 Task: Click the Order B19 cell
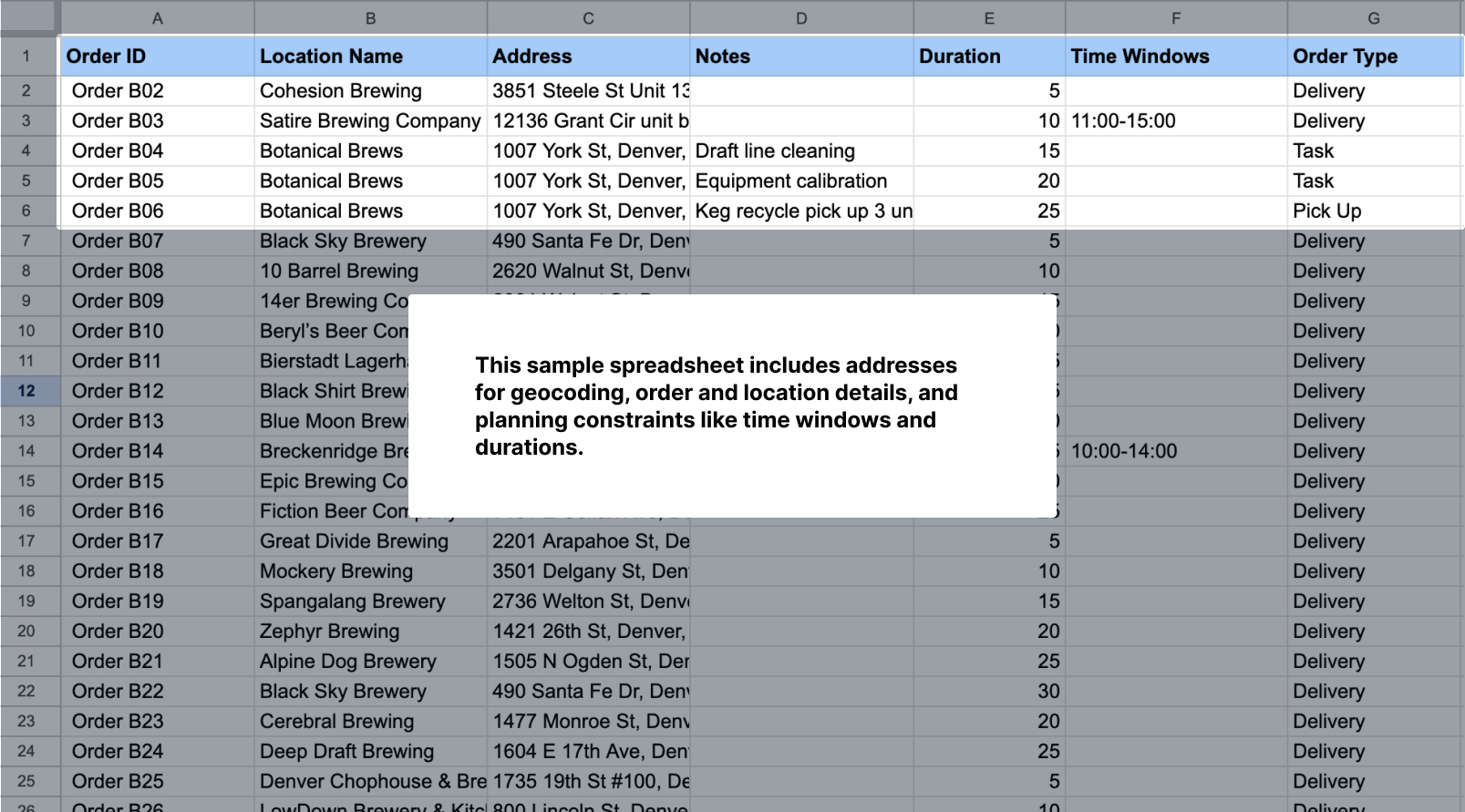pos(157,601)
